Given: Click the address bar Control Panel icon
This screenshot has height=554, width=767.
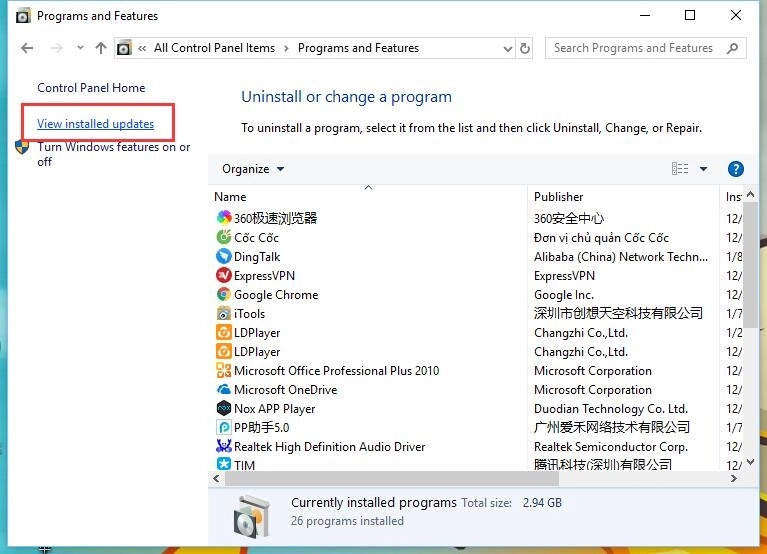Looking at the screenshot, I should (x=124, y=48).
